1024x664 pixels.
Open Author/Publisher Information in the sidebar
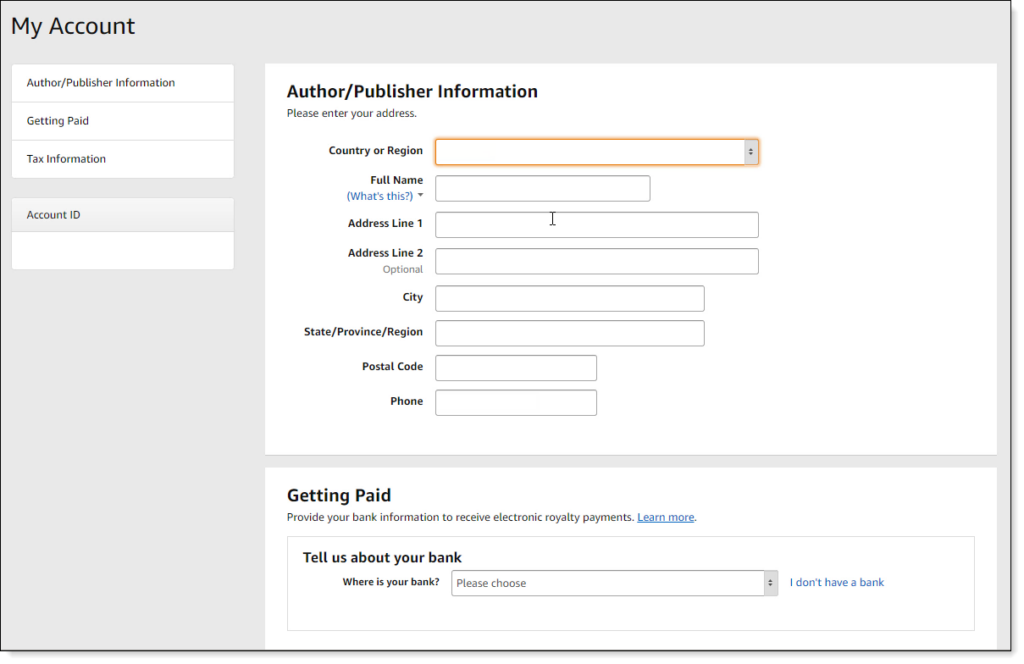(101, 83)
